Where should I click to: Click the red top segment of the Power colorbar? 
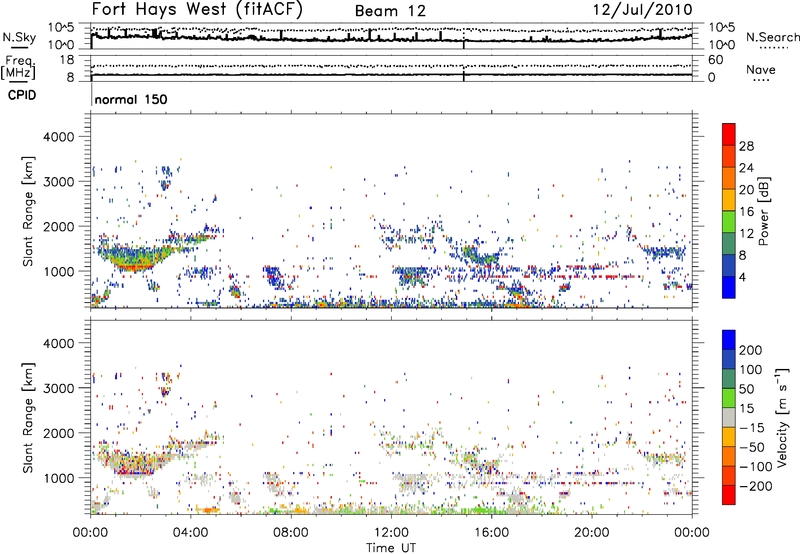tap(729, 134)
